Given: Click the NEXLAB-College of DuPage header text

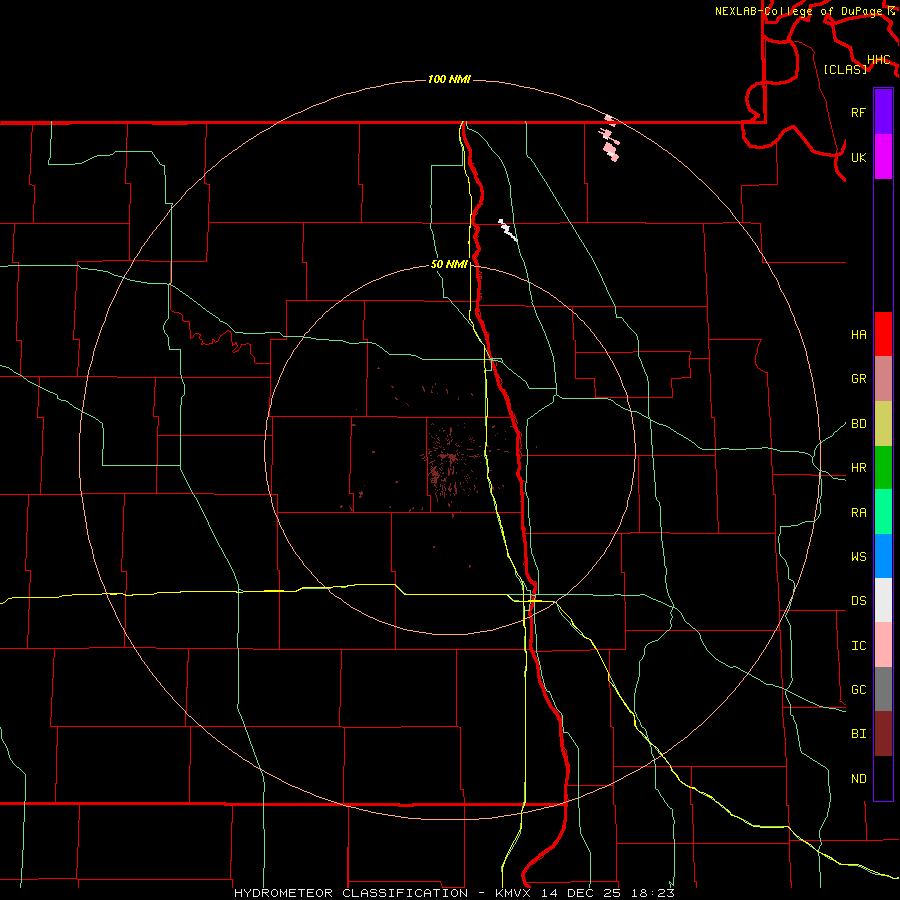Looking at the screenshot, I should (801, 11).
